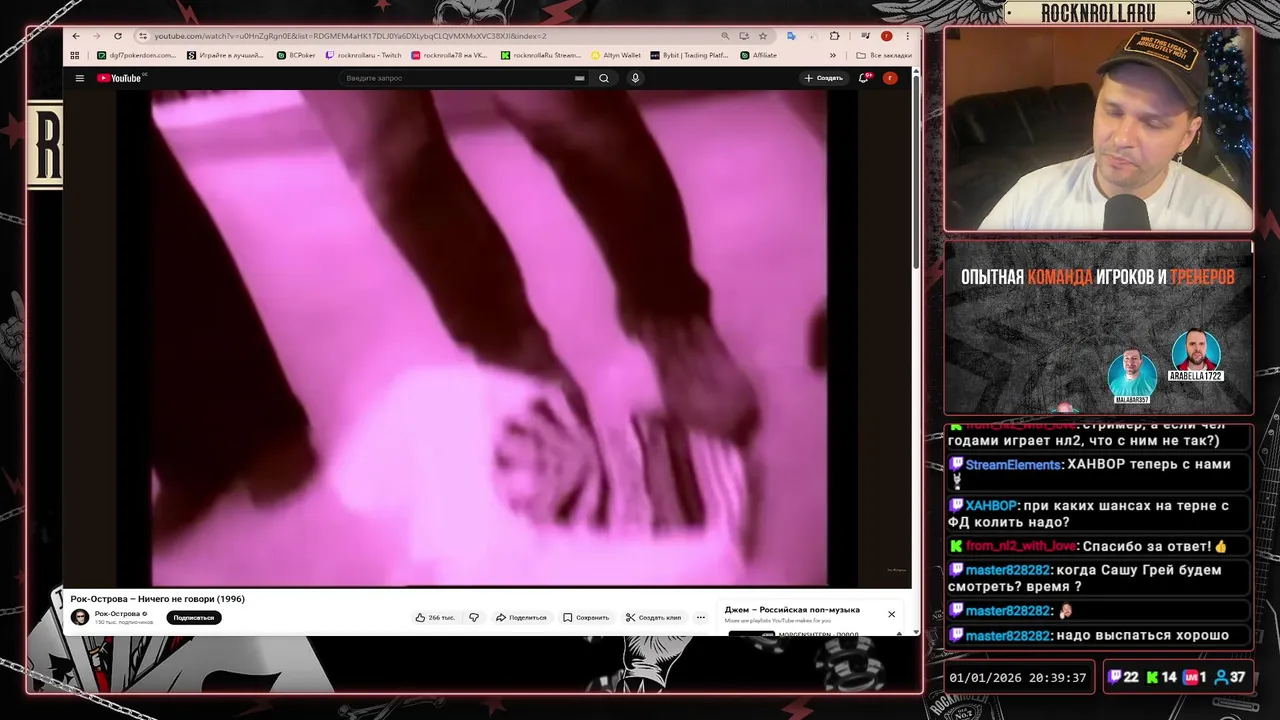1280x720 pixels.
Task: Click the Рок-Острова channel avatar
Action: tap(80, 617)
